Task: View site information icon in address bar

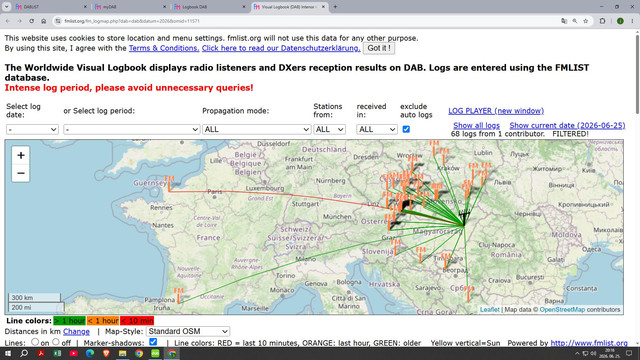Action: tap(58, 21)
